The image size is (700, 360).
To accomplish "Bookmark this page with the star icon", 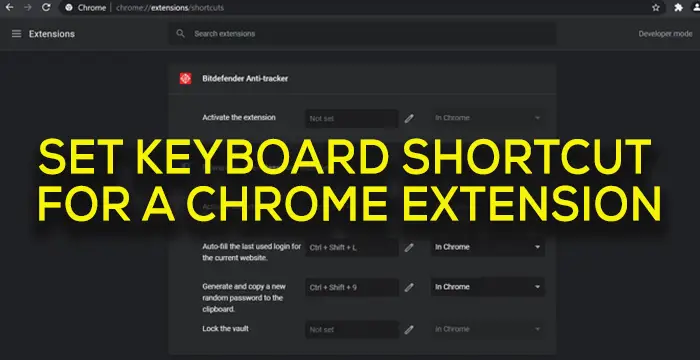I will pos(655,8).
